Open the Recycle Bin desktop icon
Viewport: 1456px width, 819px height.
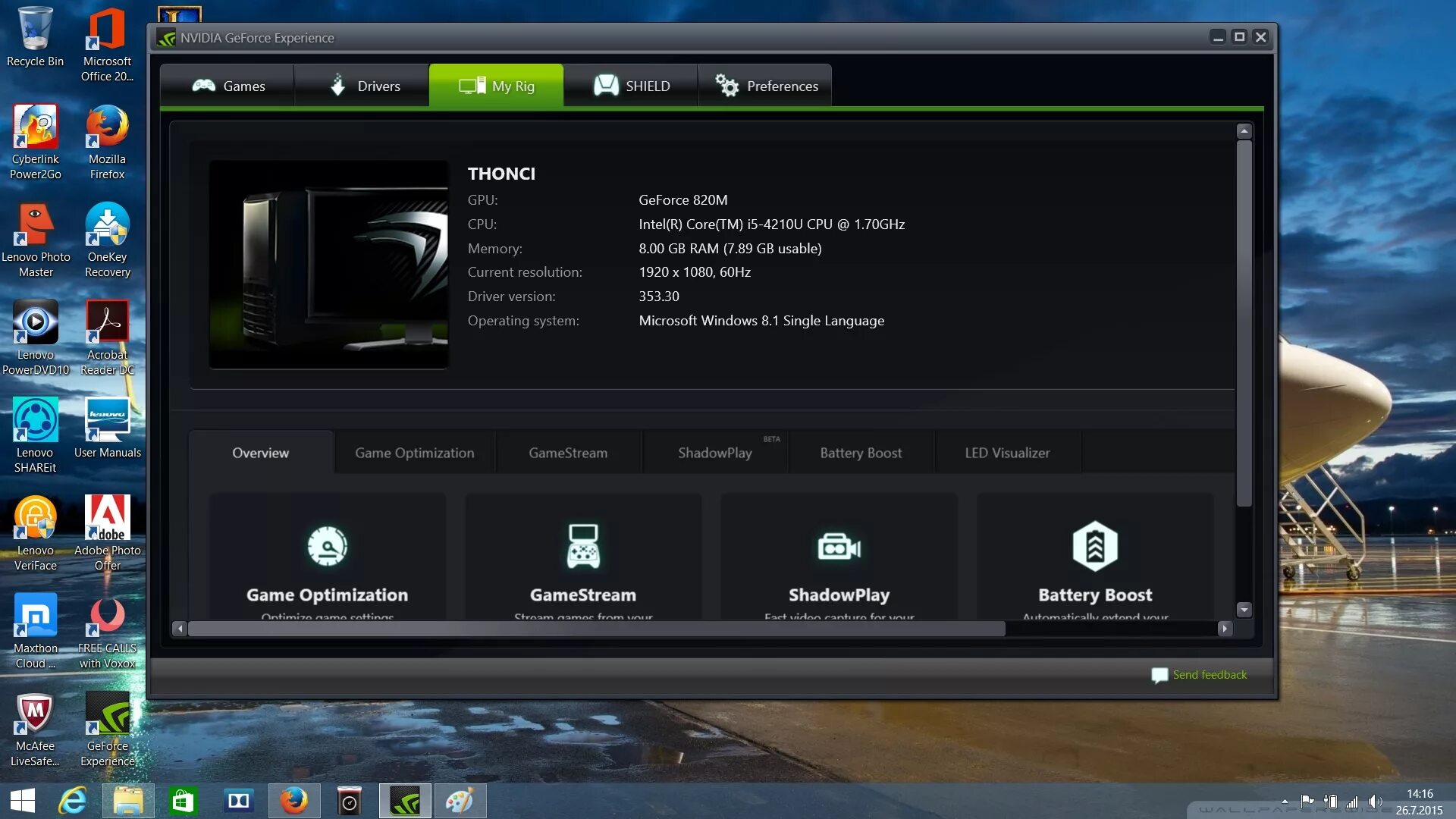[35, 37]
